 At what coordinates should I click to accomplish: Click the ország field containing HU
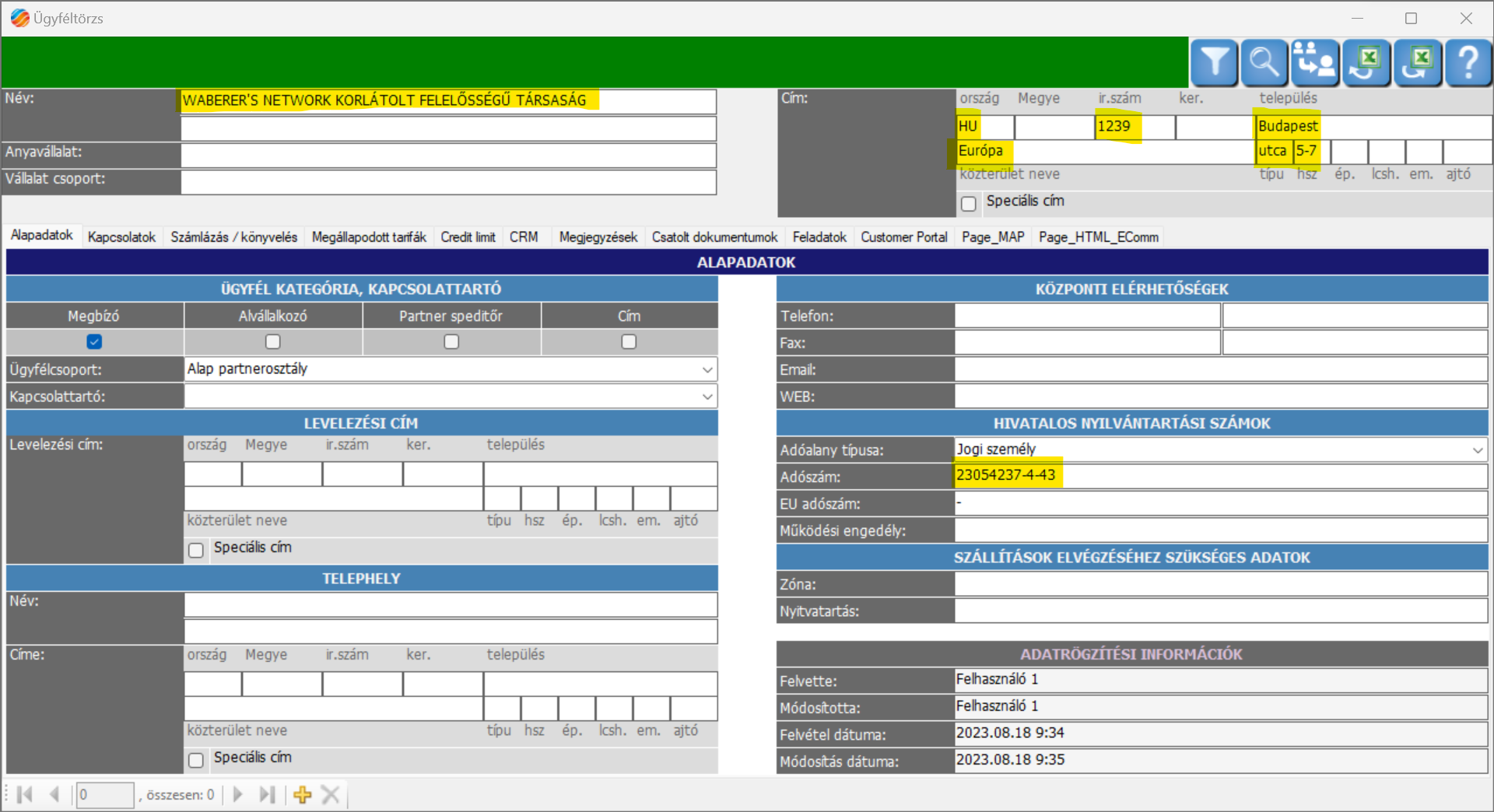[x=985, y=126]
